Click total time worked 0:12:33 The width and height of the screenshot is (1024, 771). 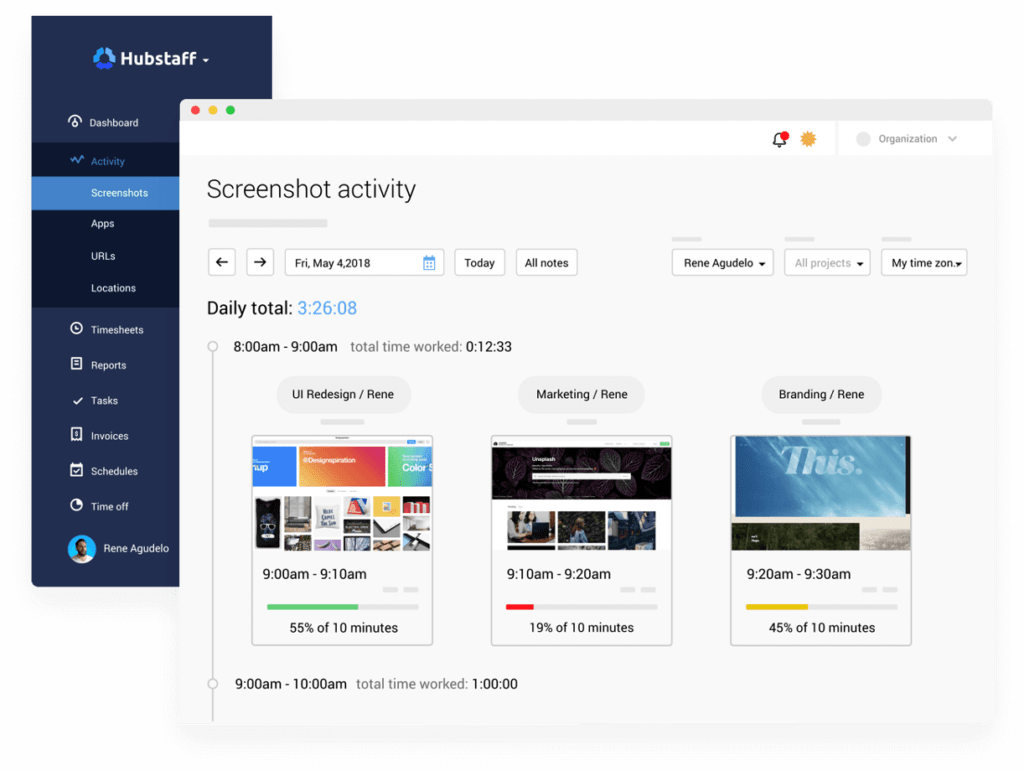(x=431, y=347)
